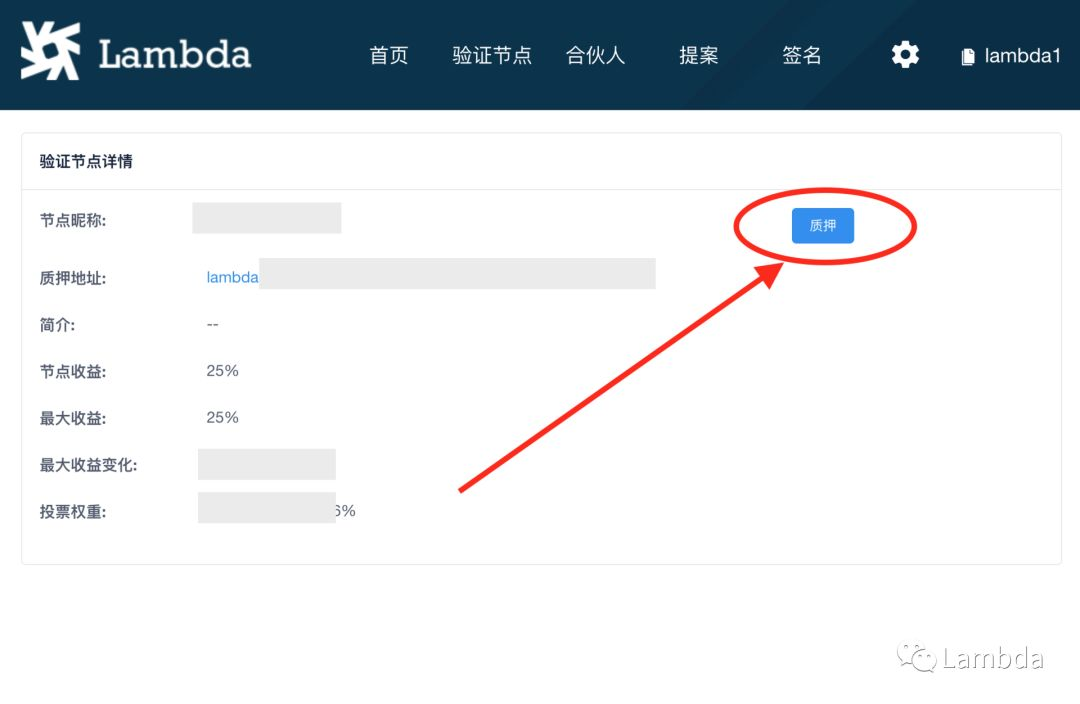Viewport: 1080px width, 704px height.
Task: Select the 签名 menu item
Action: (x=801, y=56)
